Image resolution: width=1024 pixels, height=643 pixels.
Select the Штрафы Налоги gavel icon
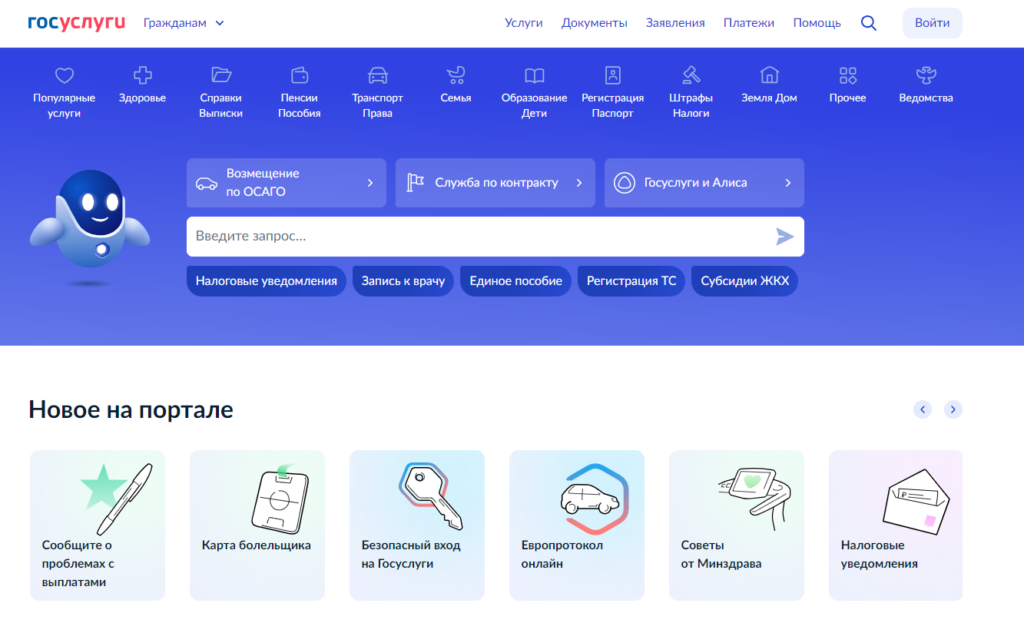coord(691,76)
